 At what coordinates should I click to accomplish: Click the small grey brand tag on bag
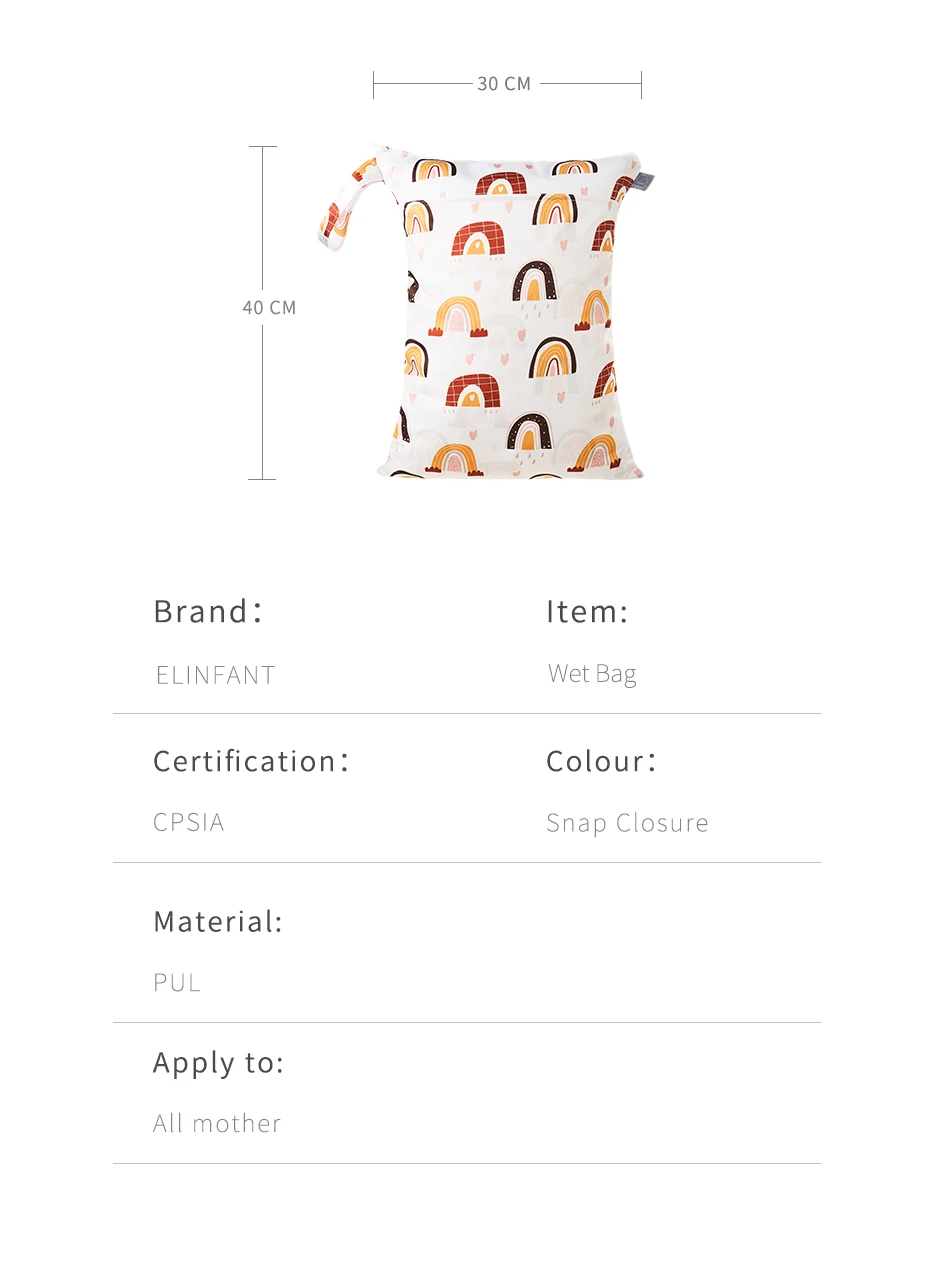[x=645, y=182]
